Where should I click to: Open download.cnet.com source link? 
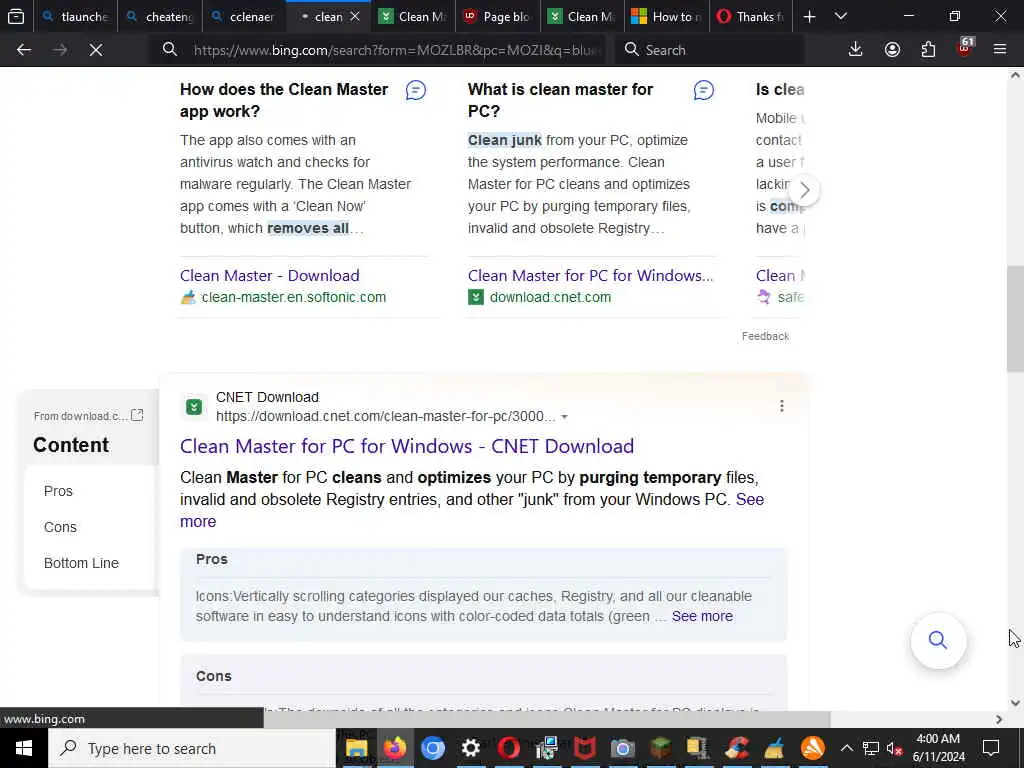(x=550, y=297)
